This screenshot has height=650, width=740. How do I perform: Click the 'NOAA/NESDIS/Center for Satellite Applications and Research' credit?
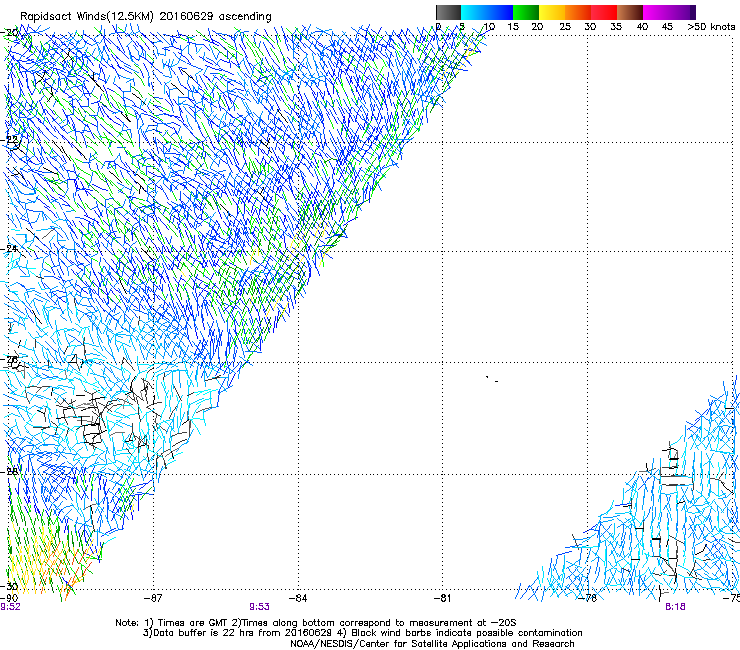pos(432,644)
